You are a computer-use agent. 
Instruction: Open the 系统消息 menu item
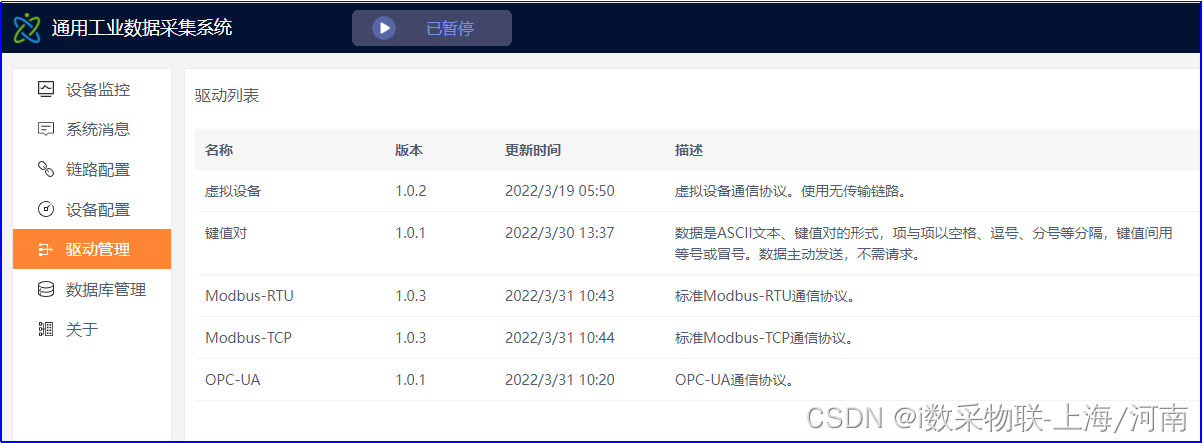point(92,129)
